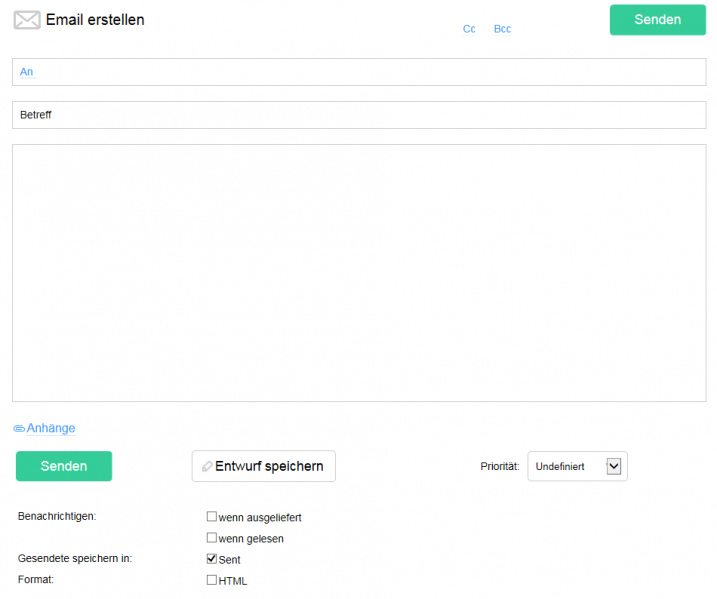Focus the An recipient input field

359,72
